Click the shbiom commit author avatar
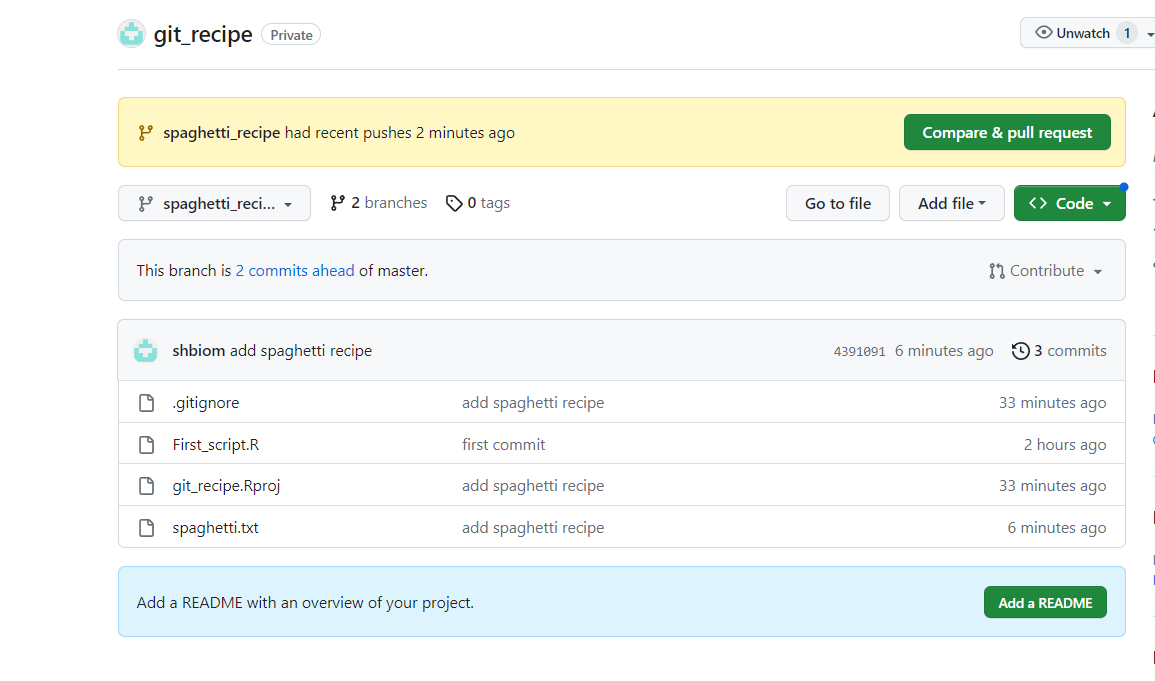This screenshot has width=1155, height=681. click(x=146, y=351)
